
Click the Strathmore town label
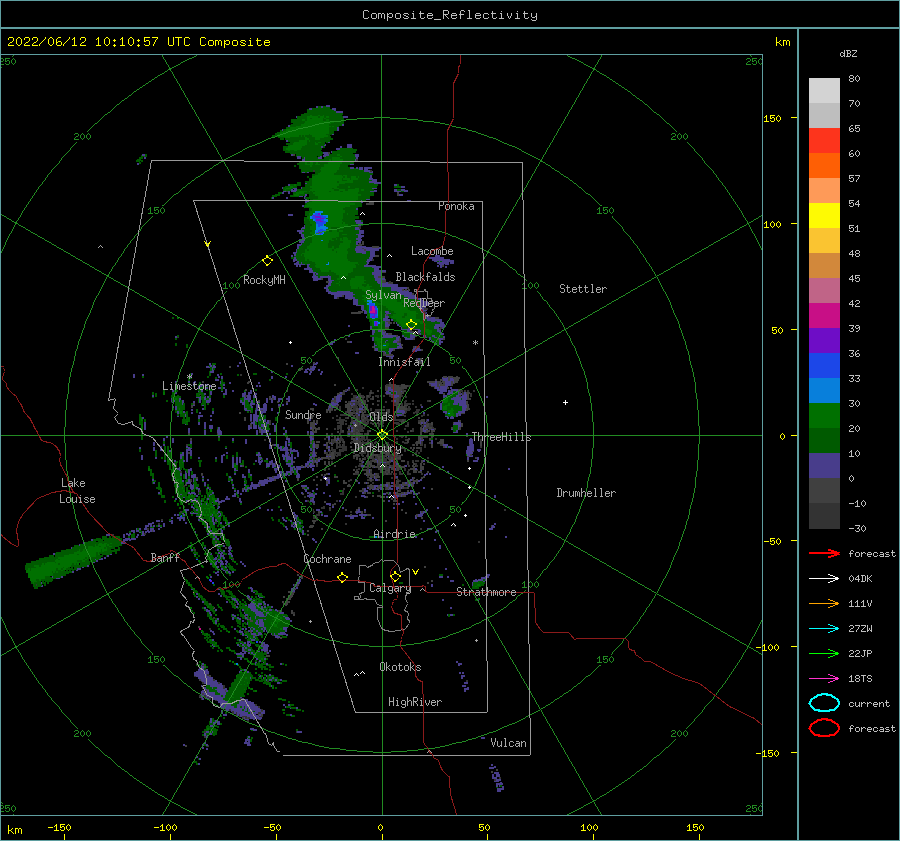coord(486,592)
